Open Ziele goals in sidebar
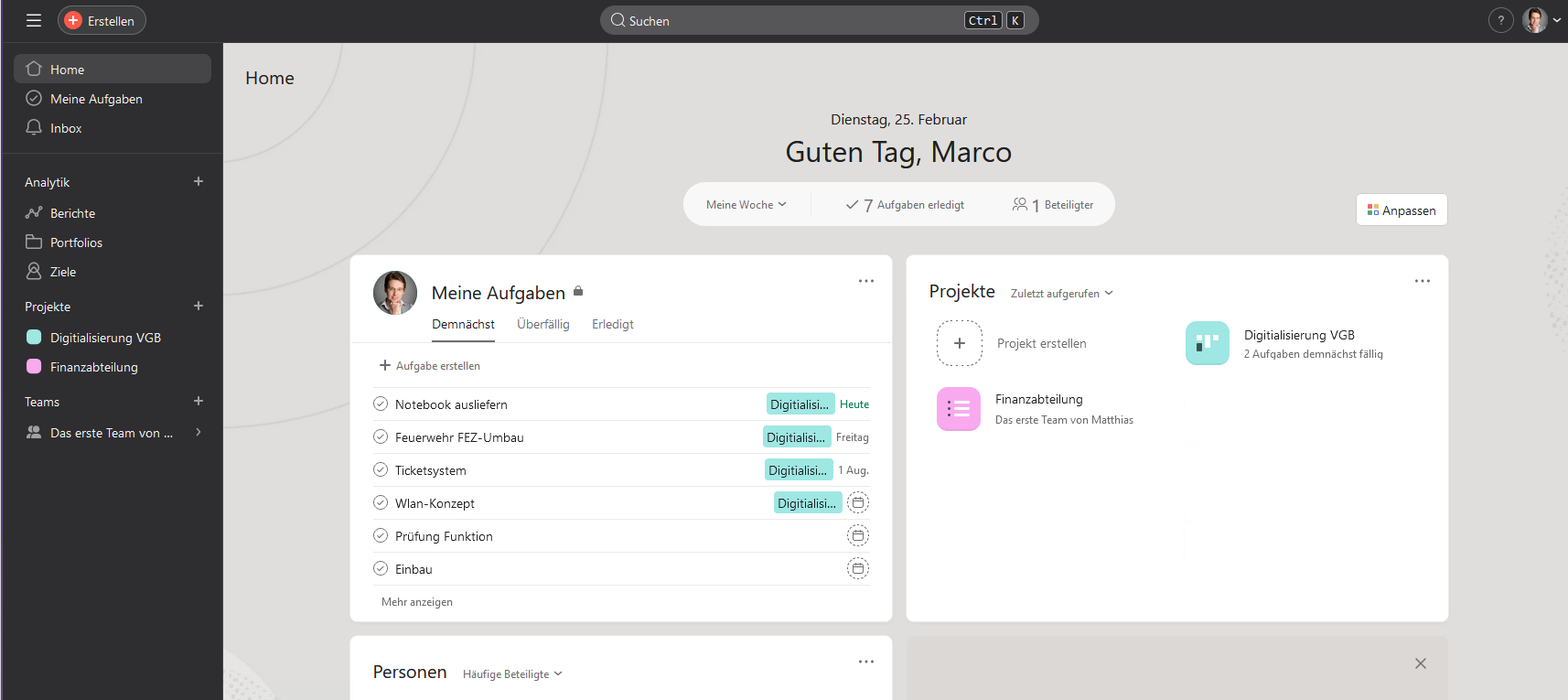The height and width of the screenshot is (700, 1568). click(113, 271)
